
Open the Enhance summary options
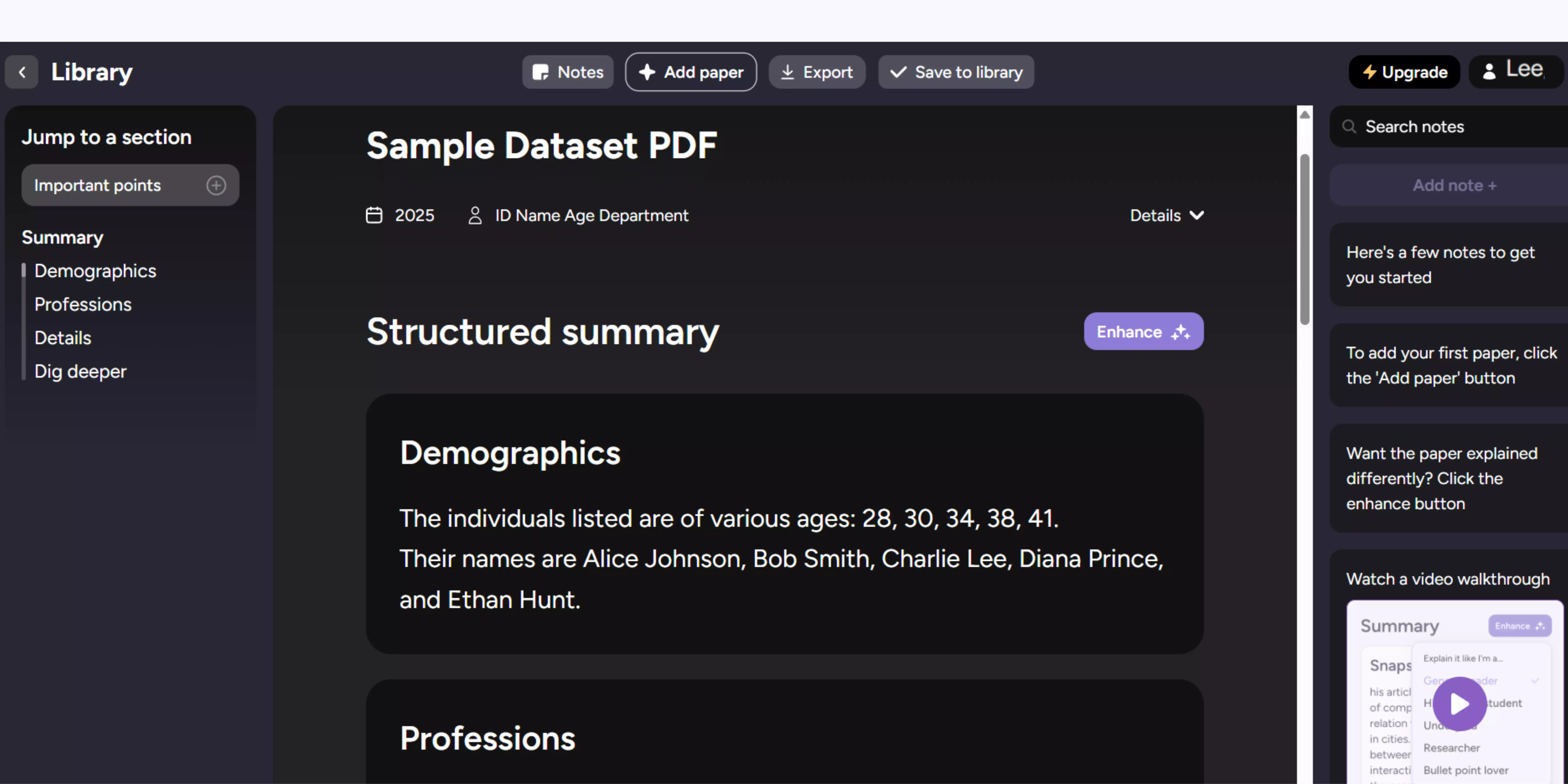1143,332
